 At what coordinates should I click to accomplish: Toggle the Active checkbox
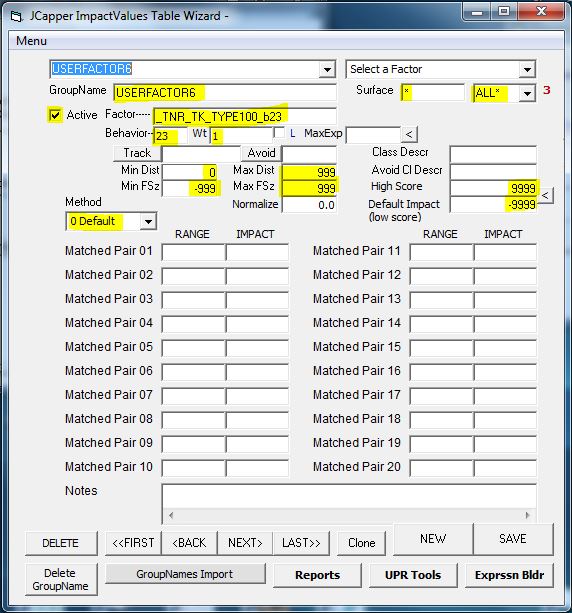(x=55, y=115)
